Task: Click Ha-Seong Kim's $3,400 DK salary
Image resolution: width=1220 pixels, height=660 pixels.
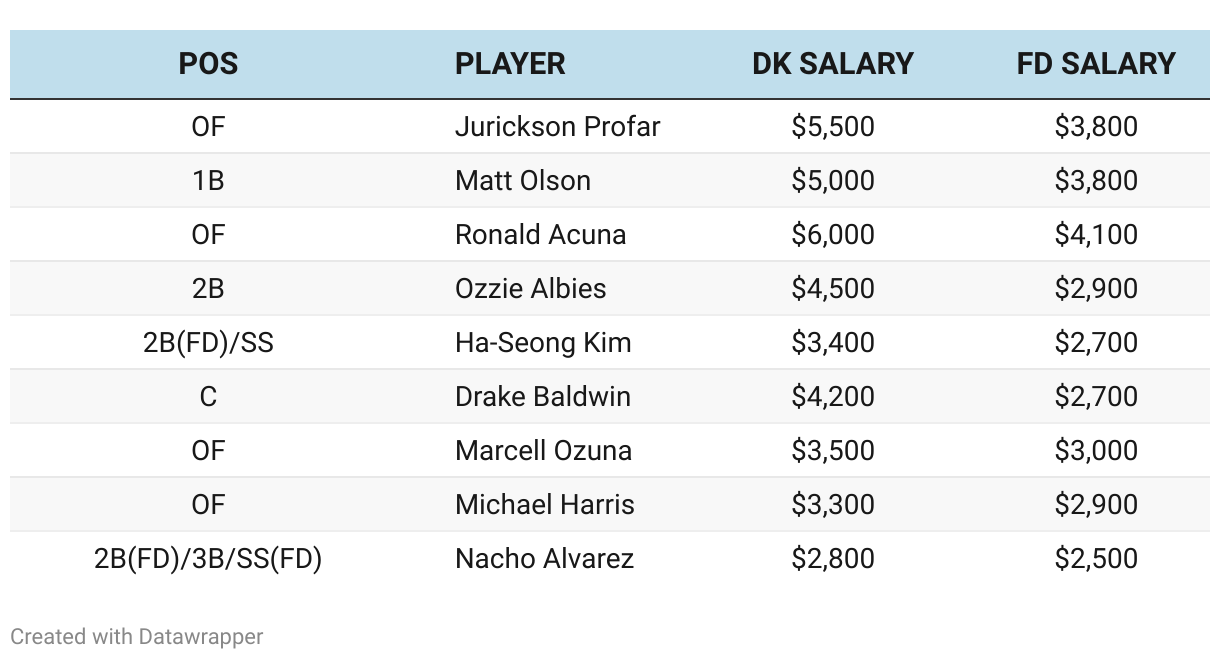Action: click(833, 343)
